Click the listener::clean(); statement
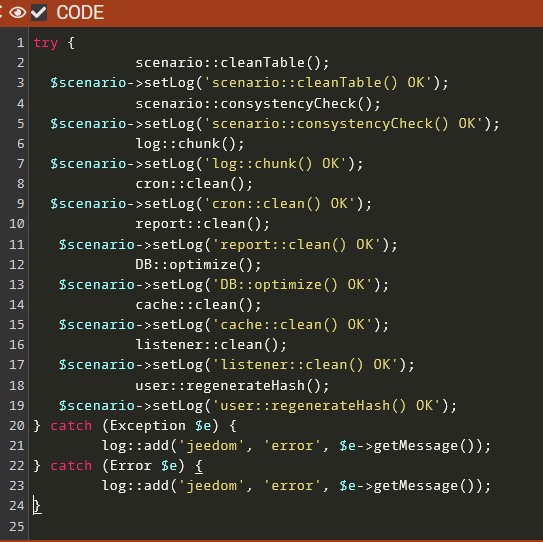 click(x=211, y=345)
